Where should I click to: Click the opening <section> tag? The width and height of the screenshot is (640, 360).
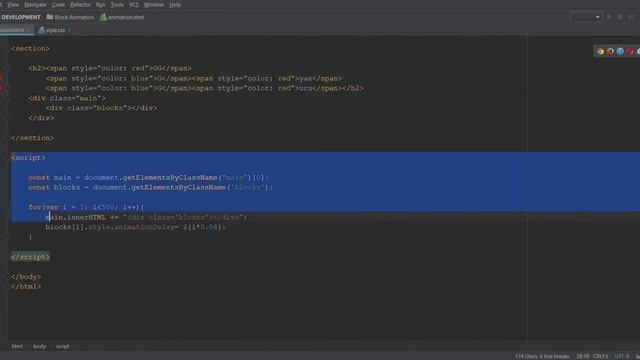[31, 49]
